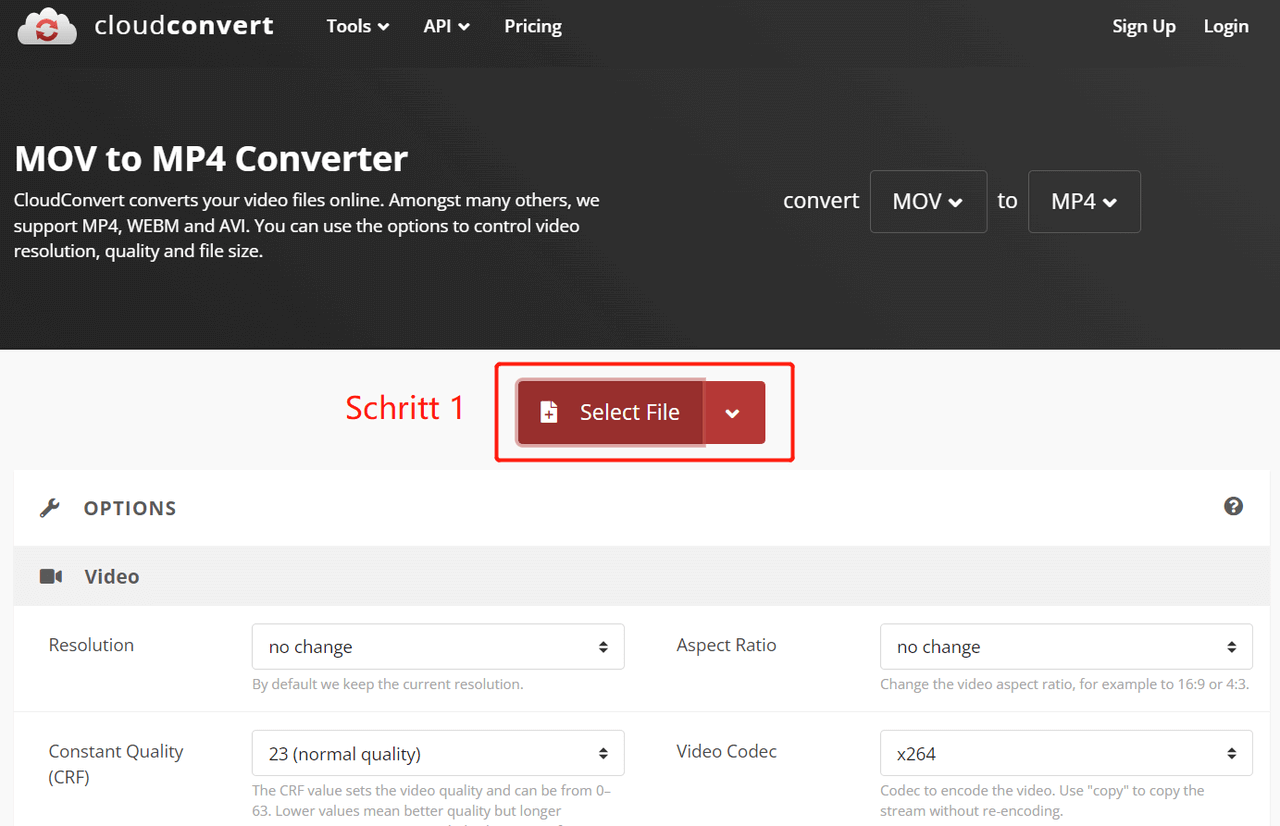Click the Login link

1226,26
